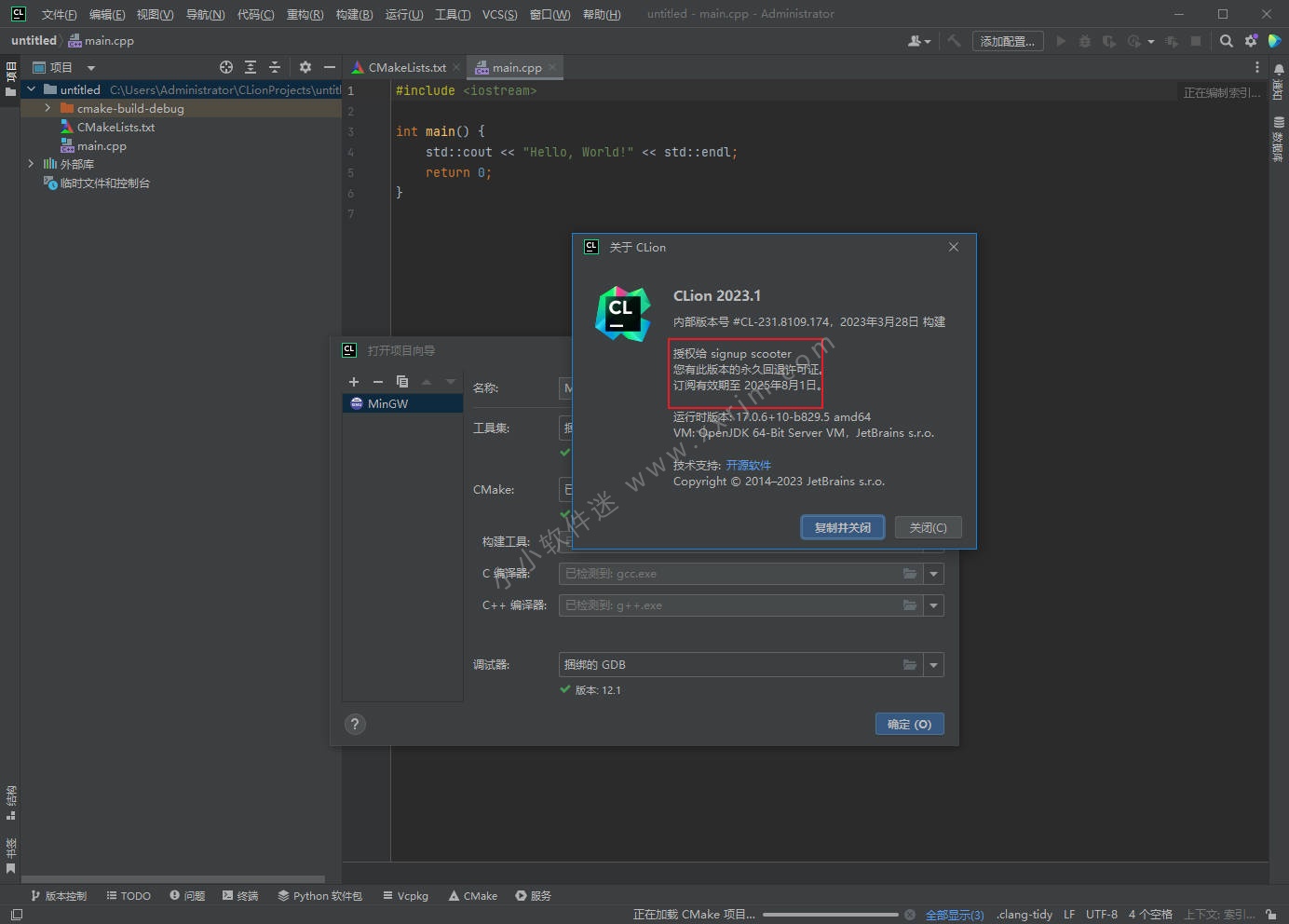The width and height of the screenshot is (1289, 924).
Task: Open the C++ 编译器 dropdown arrow
Action: point(933,605)
